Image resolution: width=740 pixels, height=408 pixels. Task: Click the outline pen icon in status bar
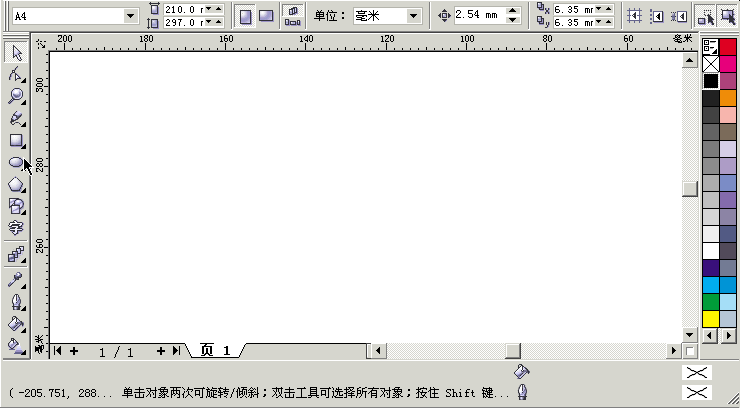tap(522, 391)
